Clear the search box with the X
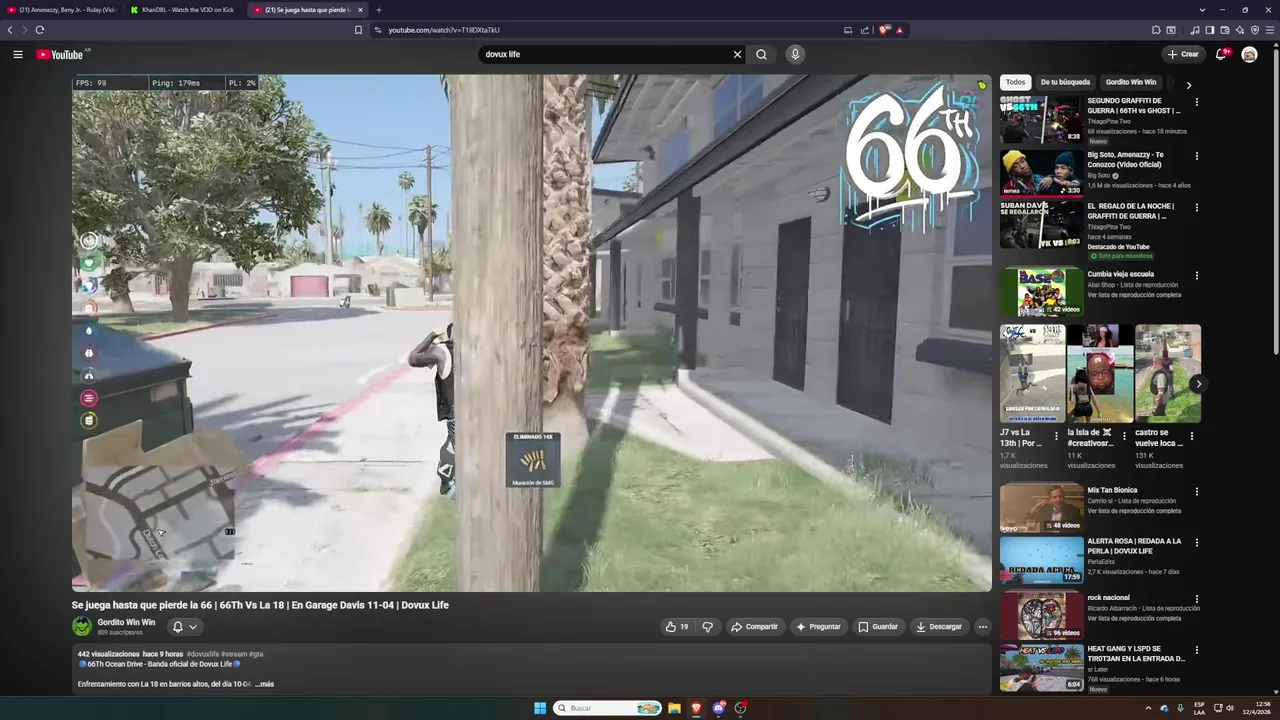 point(738,54)
